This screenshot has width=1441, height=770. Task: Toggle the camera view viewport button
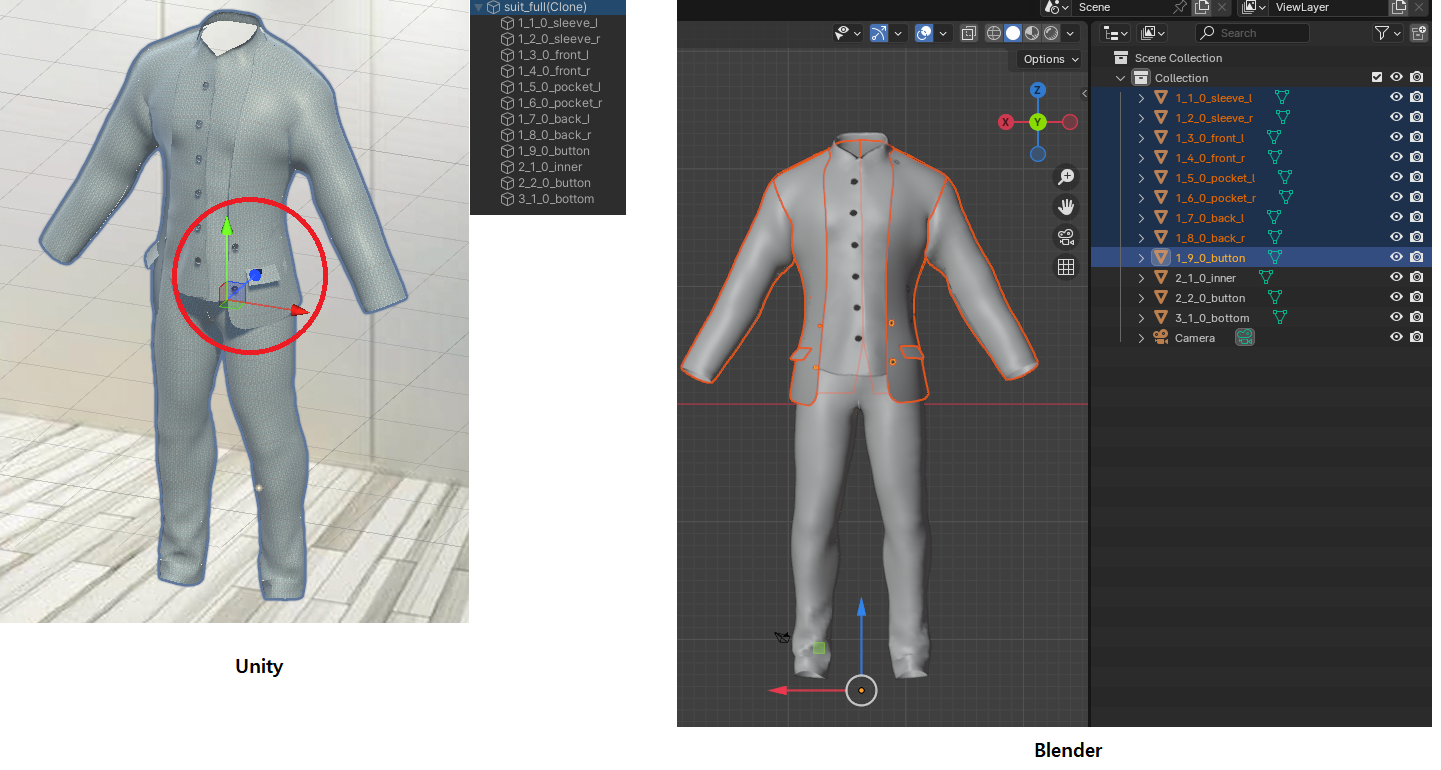click(x=1066, y=237)
